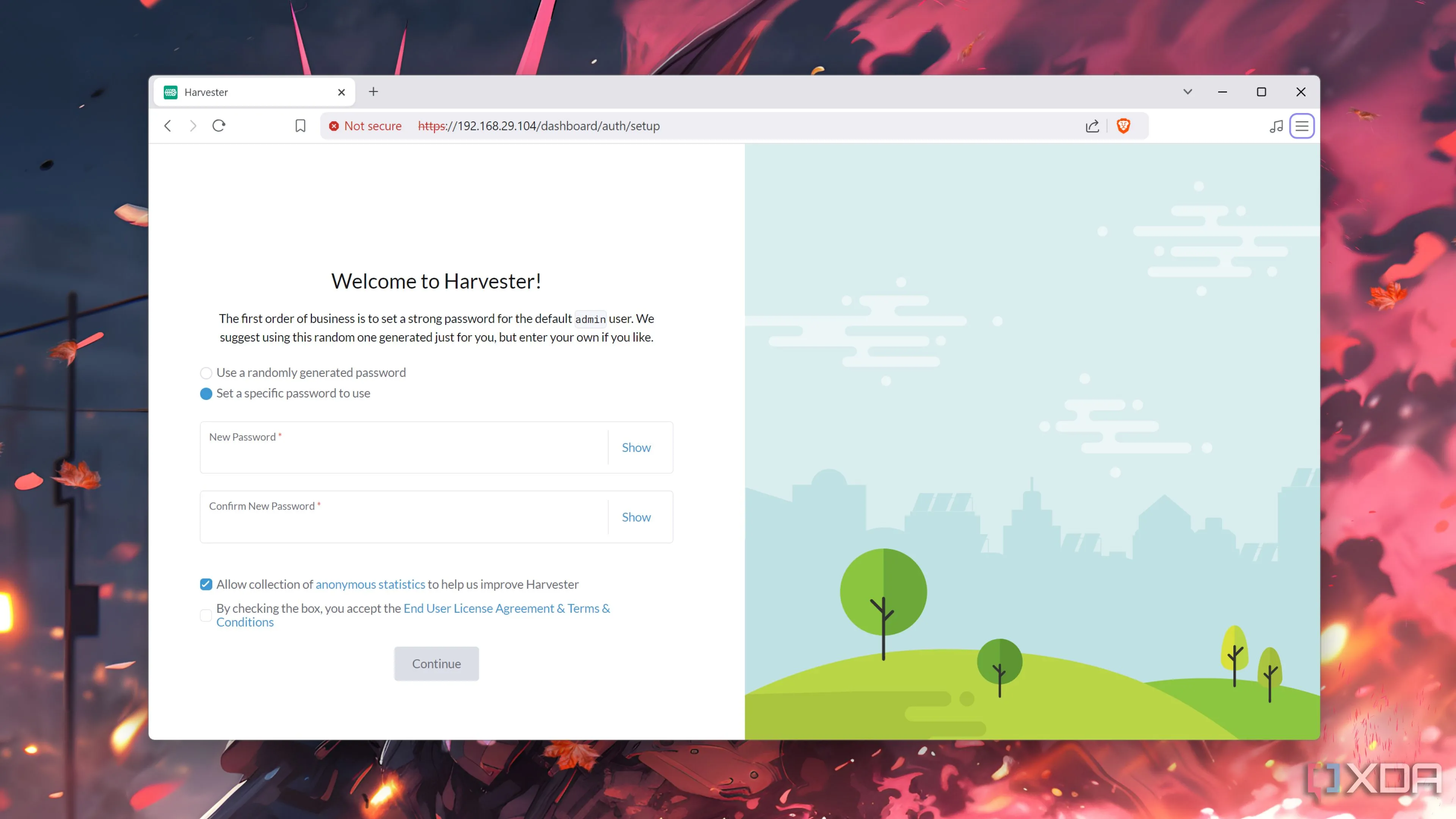Open the Brave Shields lion icon
This screenshot has height=819, width=1456.
tap(1123, 126)
